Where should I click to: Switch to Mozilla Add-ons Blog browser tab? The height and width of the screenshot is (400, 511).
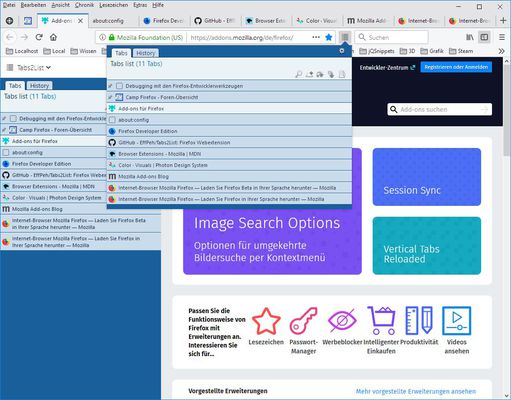[367, 21]
